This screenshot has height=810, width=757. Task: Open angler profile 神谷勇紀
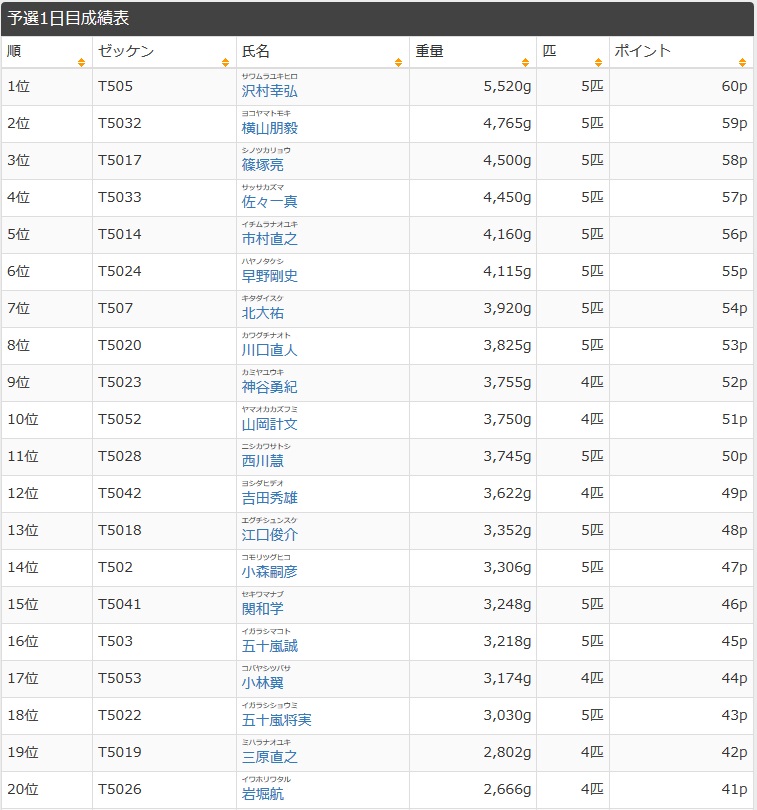270,387
